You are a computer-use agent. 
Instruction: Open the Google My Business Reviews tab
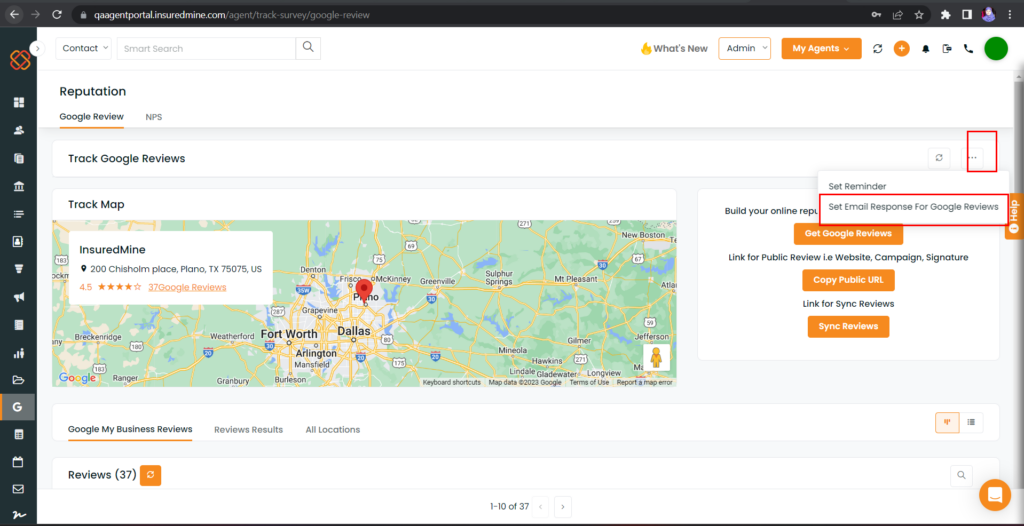[130, 429]
